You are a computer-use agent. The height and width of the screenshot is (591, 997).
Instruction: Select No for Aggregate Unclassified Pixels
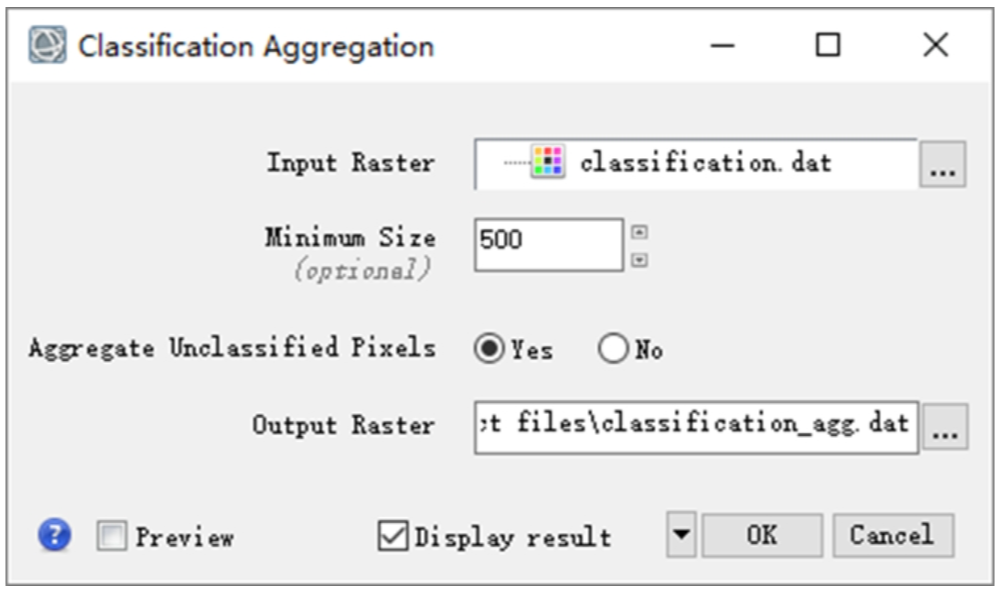[612, 350]
